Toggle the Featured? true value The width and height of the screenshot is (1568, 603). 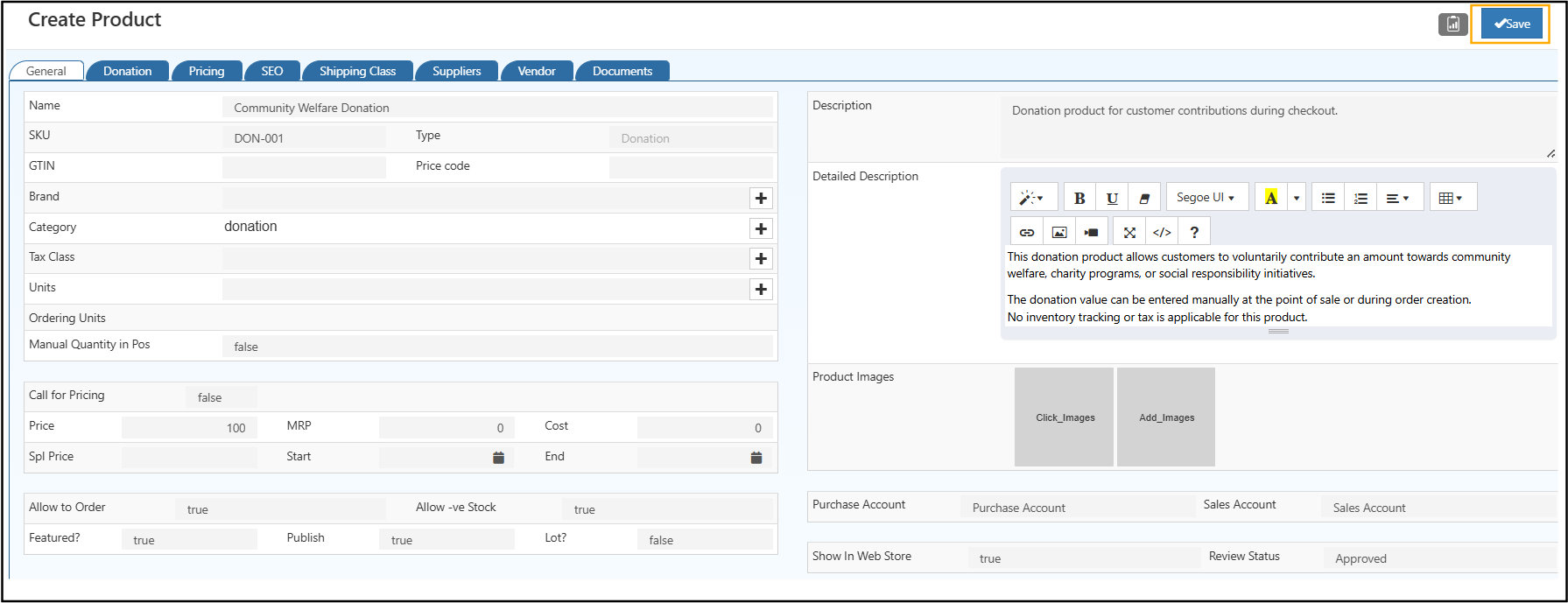[x=189, y=540]
